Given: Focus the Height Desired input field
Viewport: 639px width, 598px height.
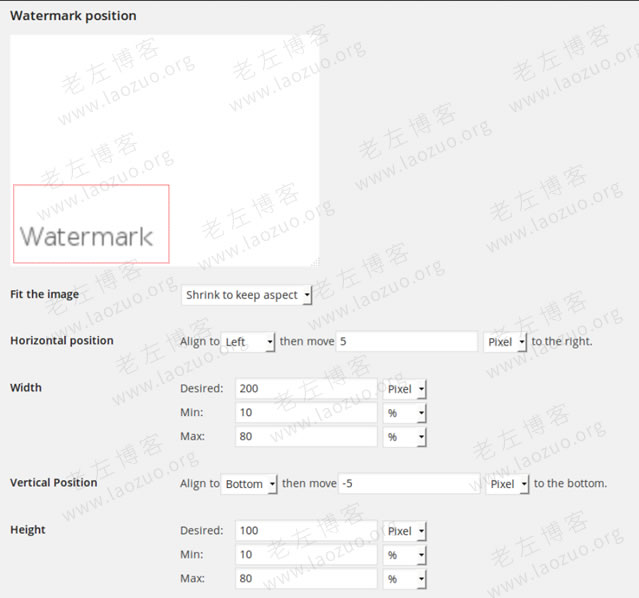Looking at the screenshot, I should pyautogui.click(x=306, y=531).
